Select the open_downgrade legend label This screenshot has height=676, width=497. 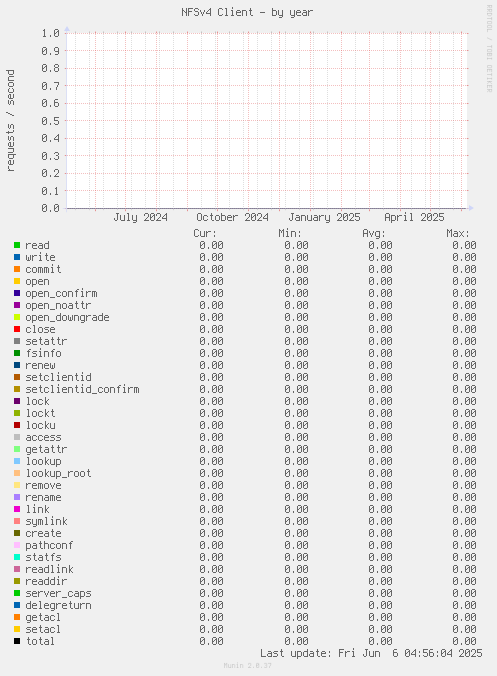(x=67, y=318)
